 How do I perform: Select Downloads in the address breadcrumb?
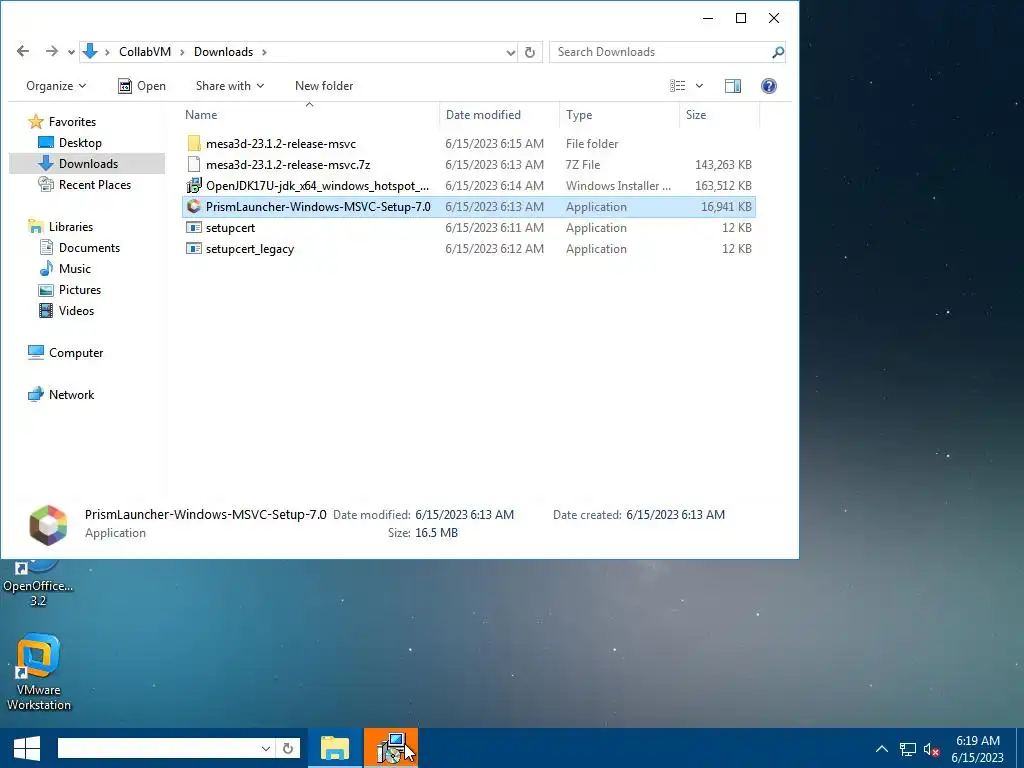coord(223,52)
